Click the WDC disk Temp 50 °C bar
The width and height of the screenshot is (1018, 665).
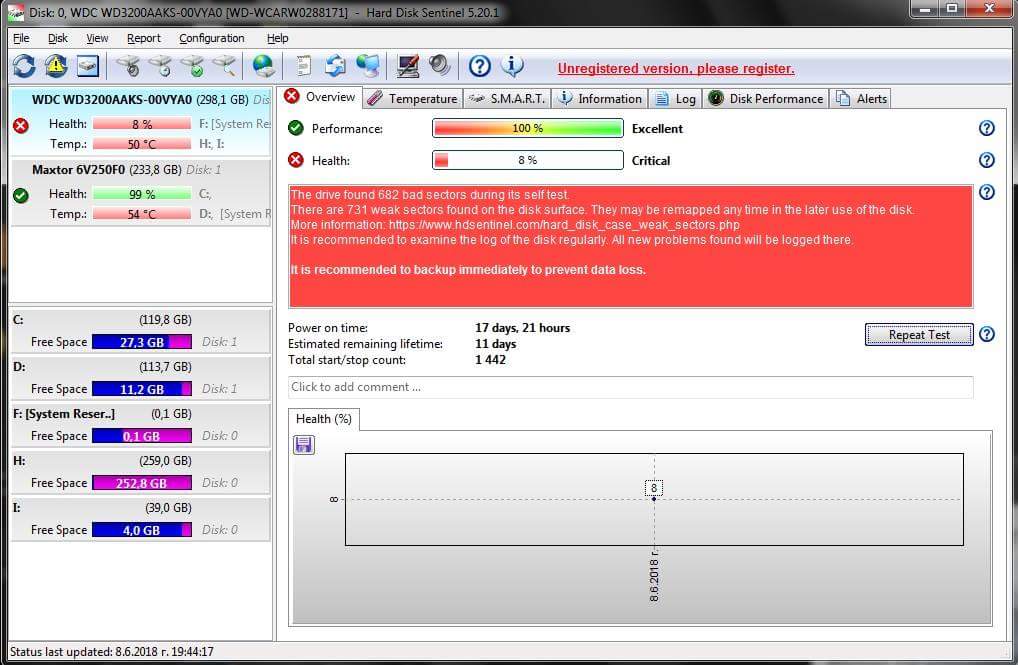click(x=142, y=144)
